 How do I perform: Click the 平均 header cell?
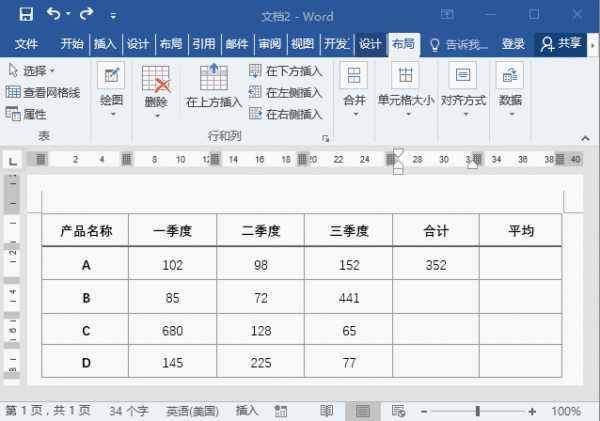point(521,230)
